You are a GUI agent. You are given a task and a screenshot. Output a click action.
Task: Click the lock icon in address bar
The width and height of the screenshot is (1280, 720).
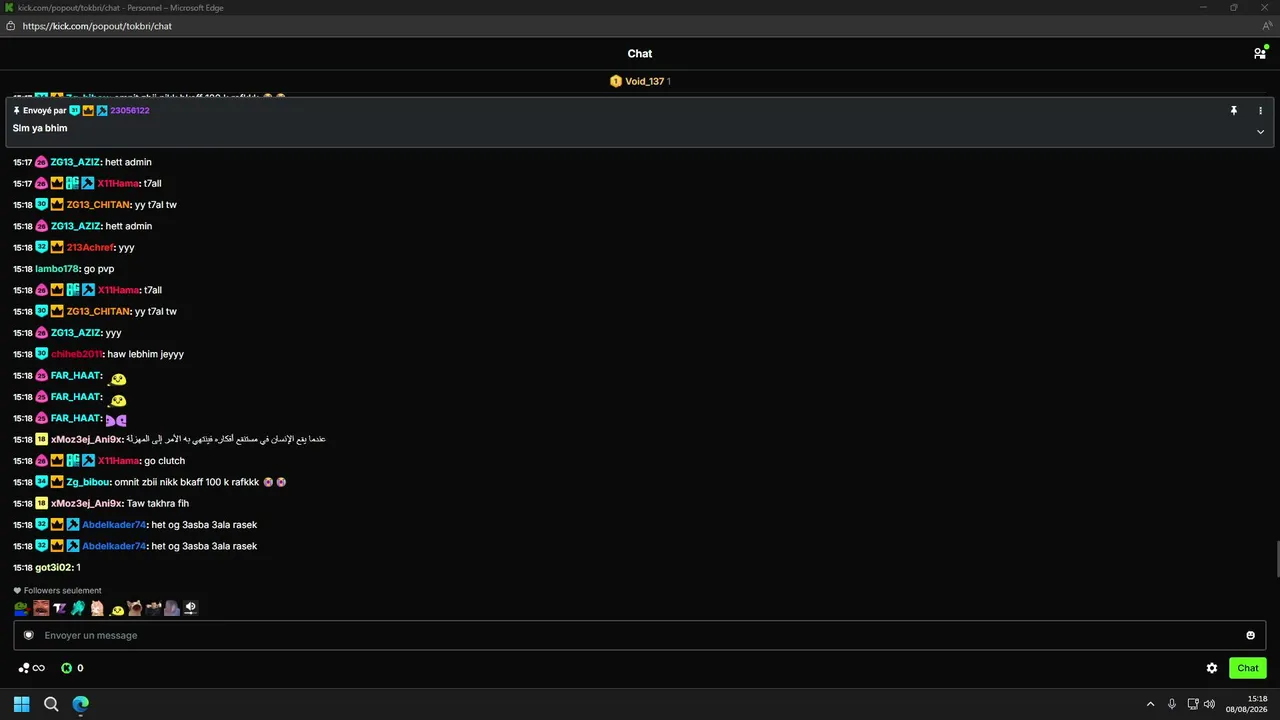click(10, 26)
